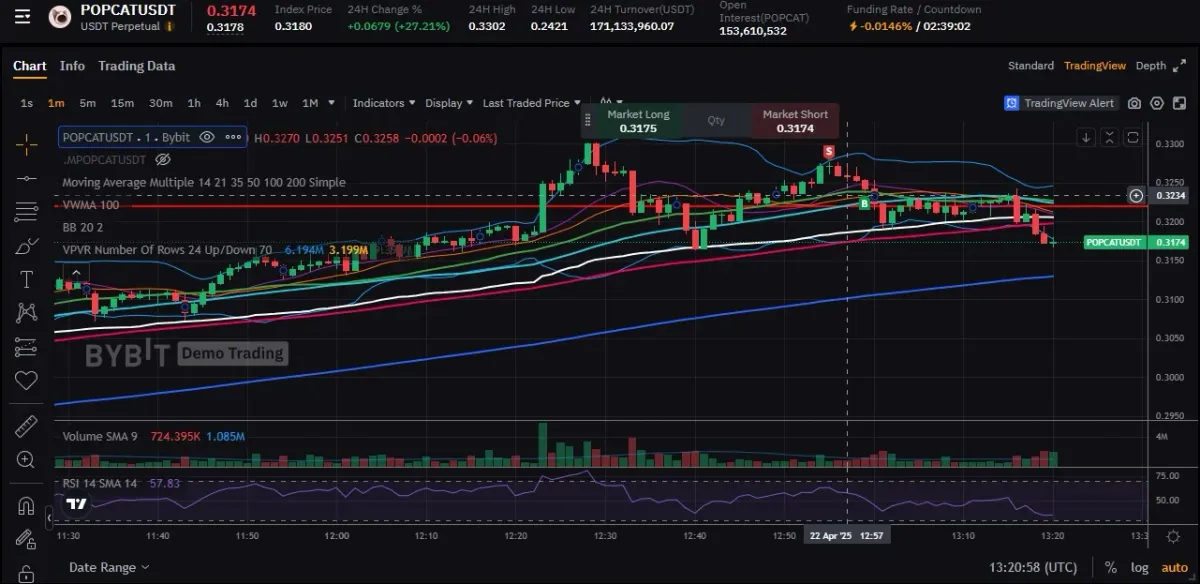Select the zoom-in magnifier tool
1200x584 pixels.
point(26,460)
